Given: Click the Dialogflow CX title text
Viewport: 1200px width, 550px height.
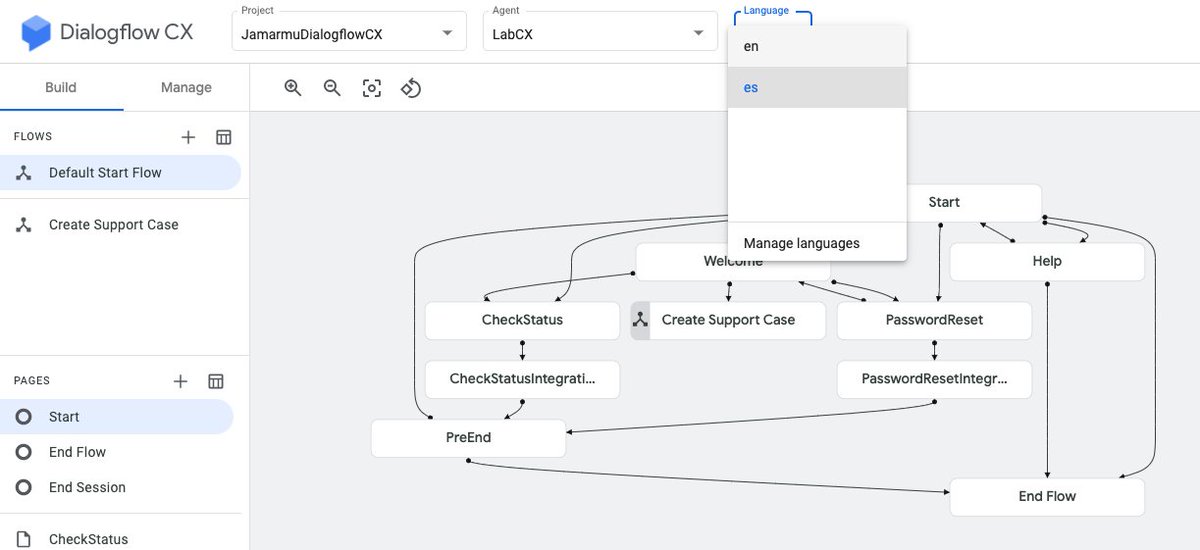Looking at the screenshot, I should point(127,32).
